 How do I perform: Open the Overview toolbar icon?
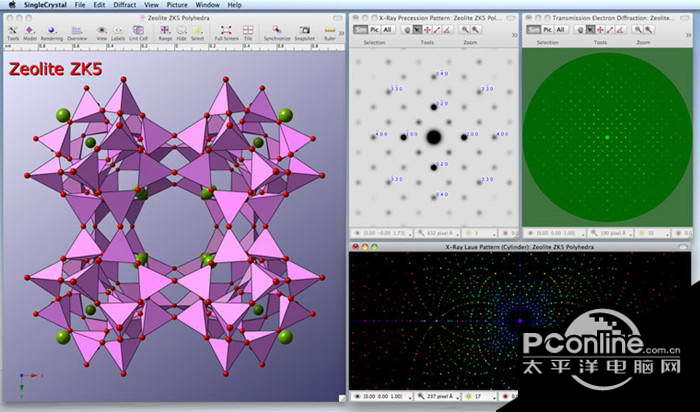[78, 32]
